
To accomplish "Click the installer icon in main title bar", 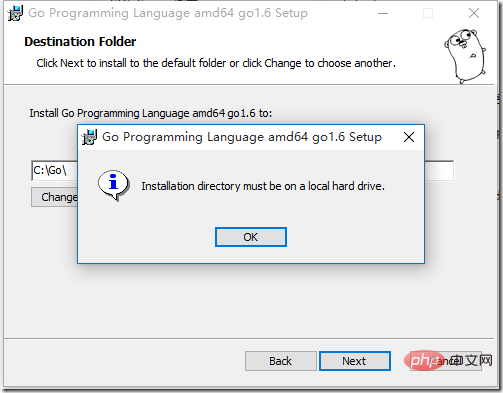I will click(x=15, y=13).
